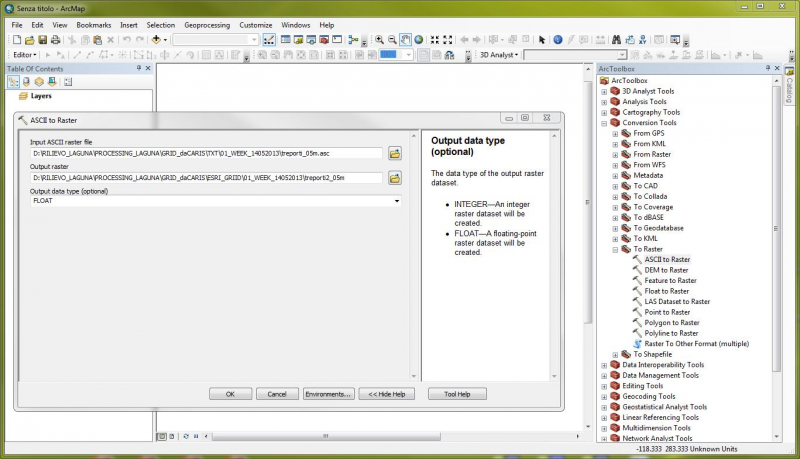Open the 3D Analyst dropdown menu
Image resolution: width=800 pixels, height=459 pixels.
(498, 55)
